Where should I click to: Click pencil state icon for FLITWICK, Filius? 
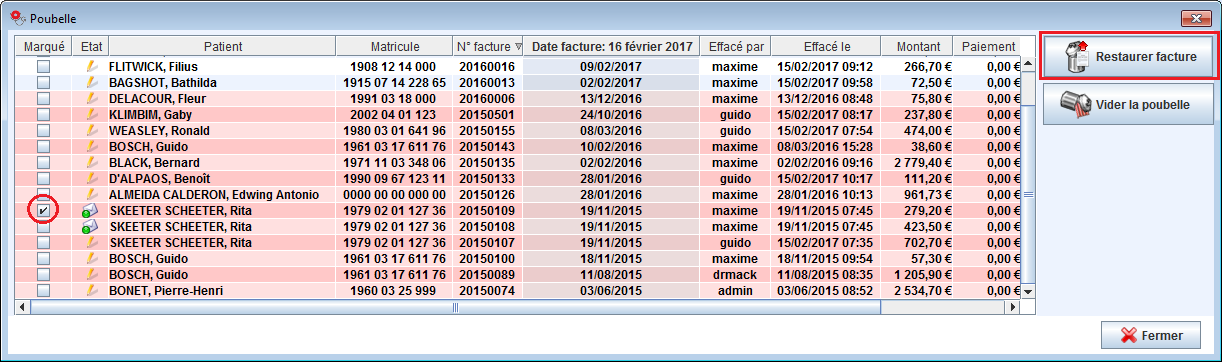click(x=91, y=66)
